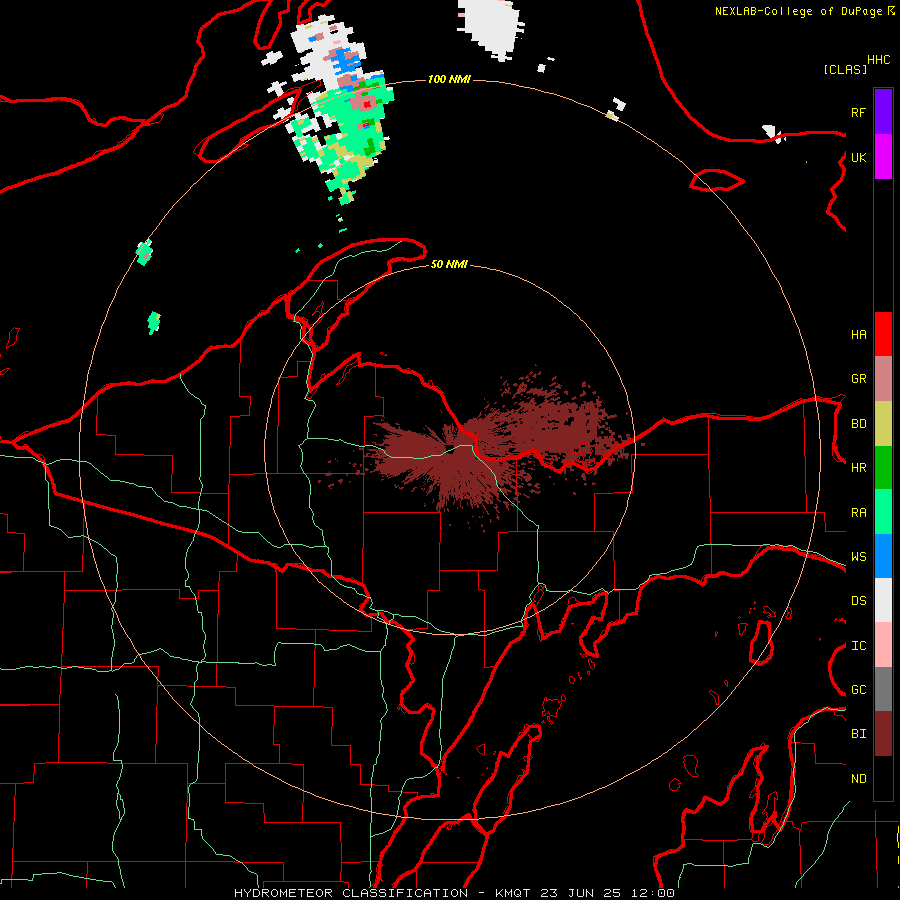This screenshot has height=900, width=900.
Task: Click the NEXLAB-College of DuPage text
Action: coord(799,11)
